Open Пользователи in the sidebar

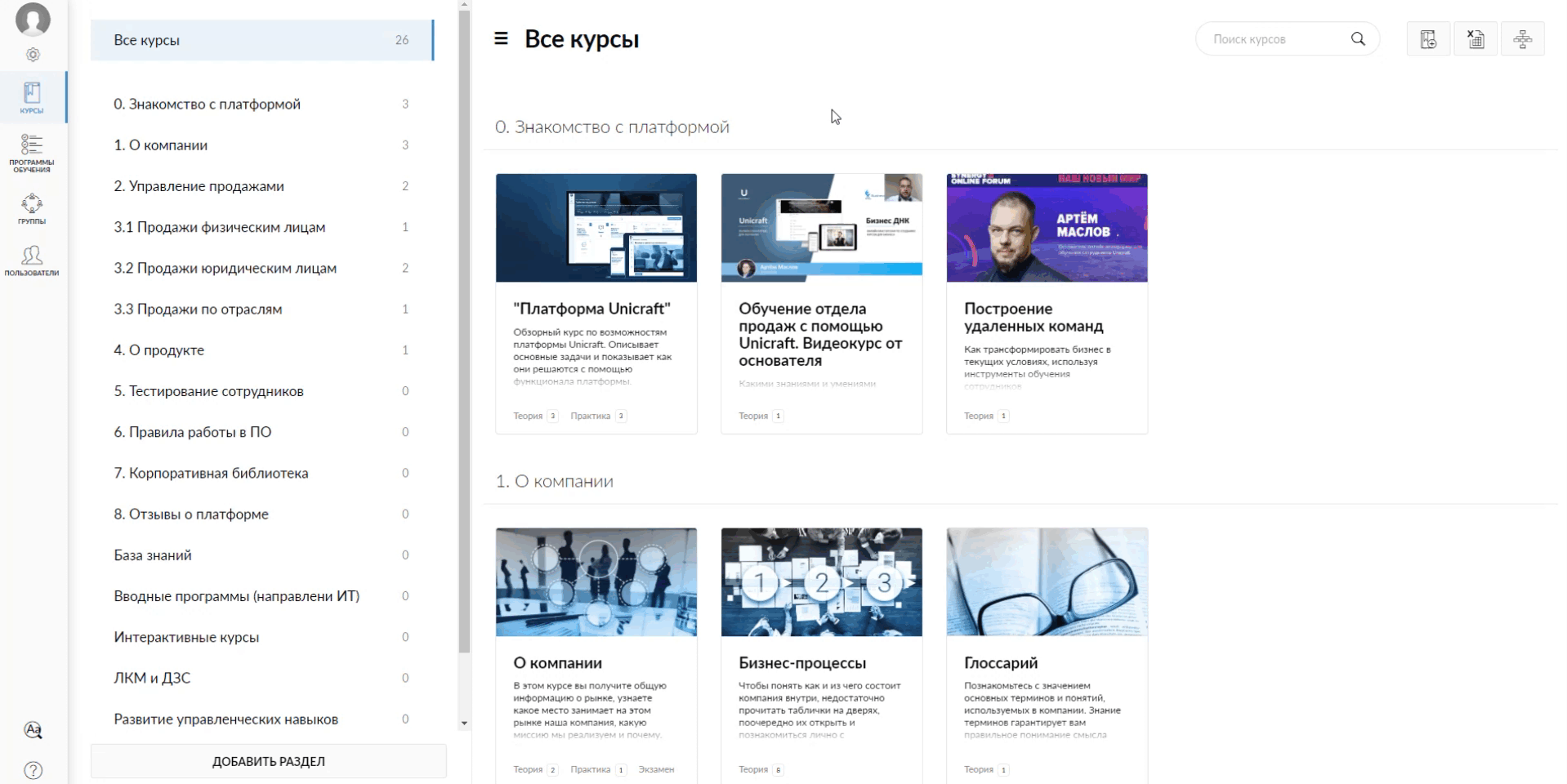coord(32,261)
